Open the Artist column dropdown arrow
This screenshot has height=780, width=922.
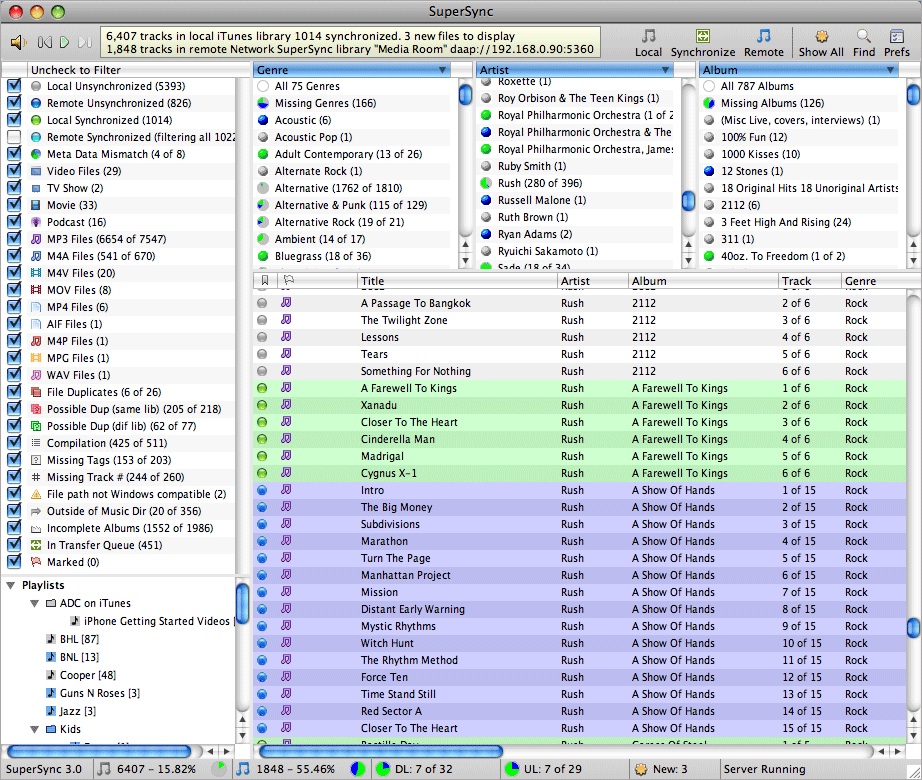665,70
